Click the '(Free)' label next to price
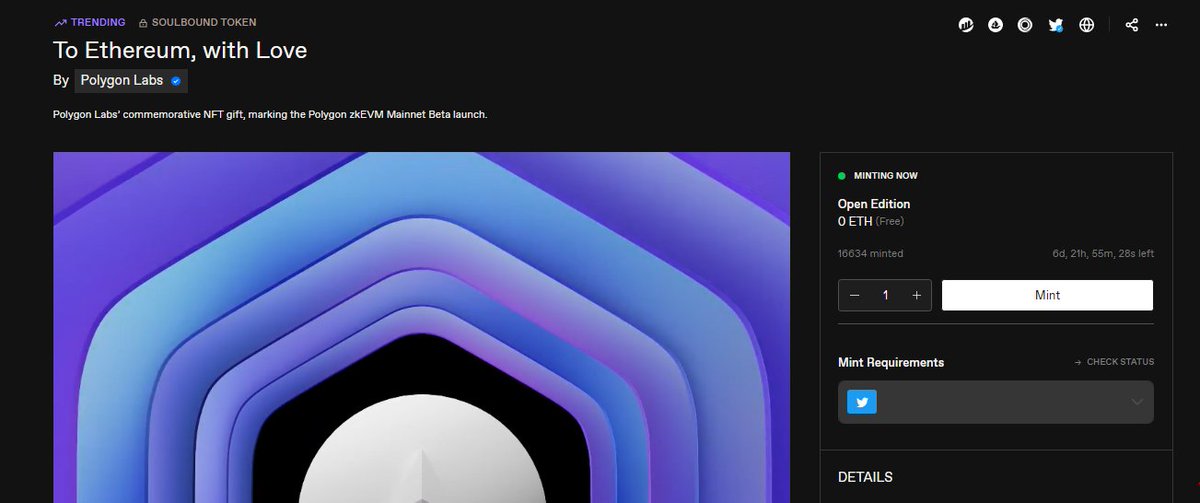This screenshot has width=1200, height=503. point(890,221)
